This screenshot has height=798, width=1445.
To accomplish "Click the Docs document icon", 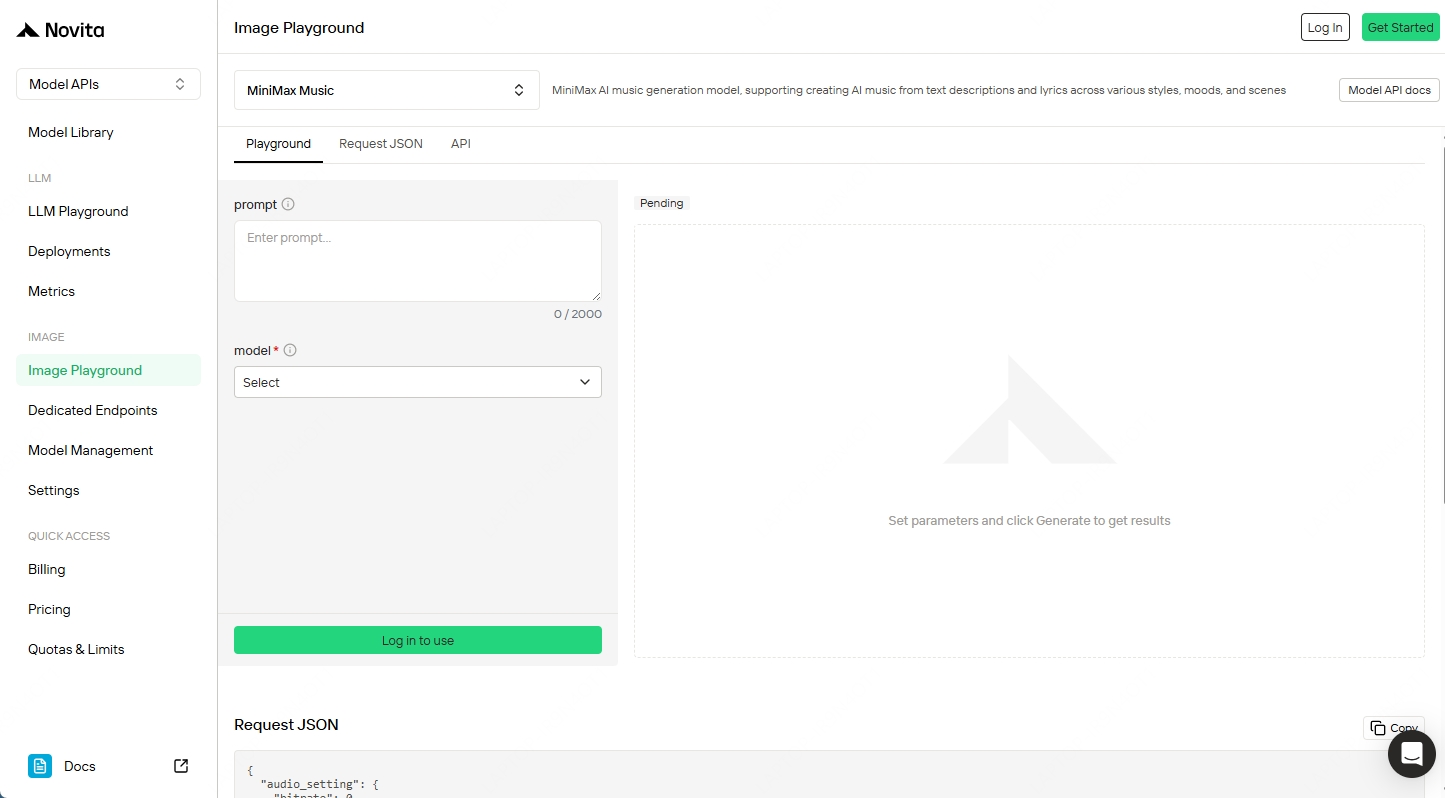I will point(40,766).
